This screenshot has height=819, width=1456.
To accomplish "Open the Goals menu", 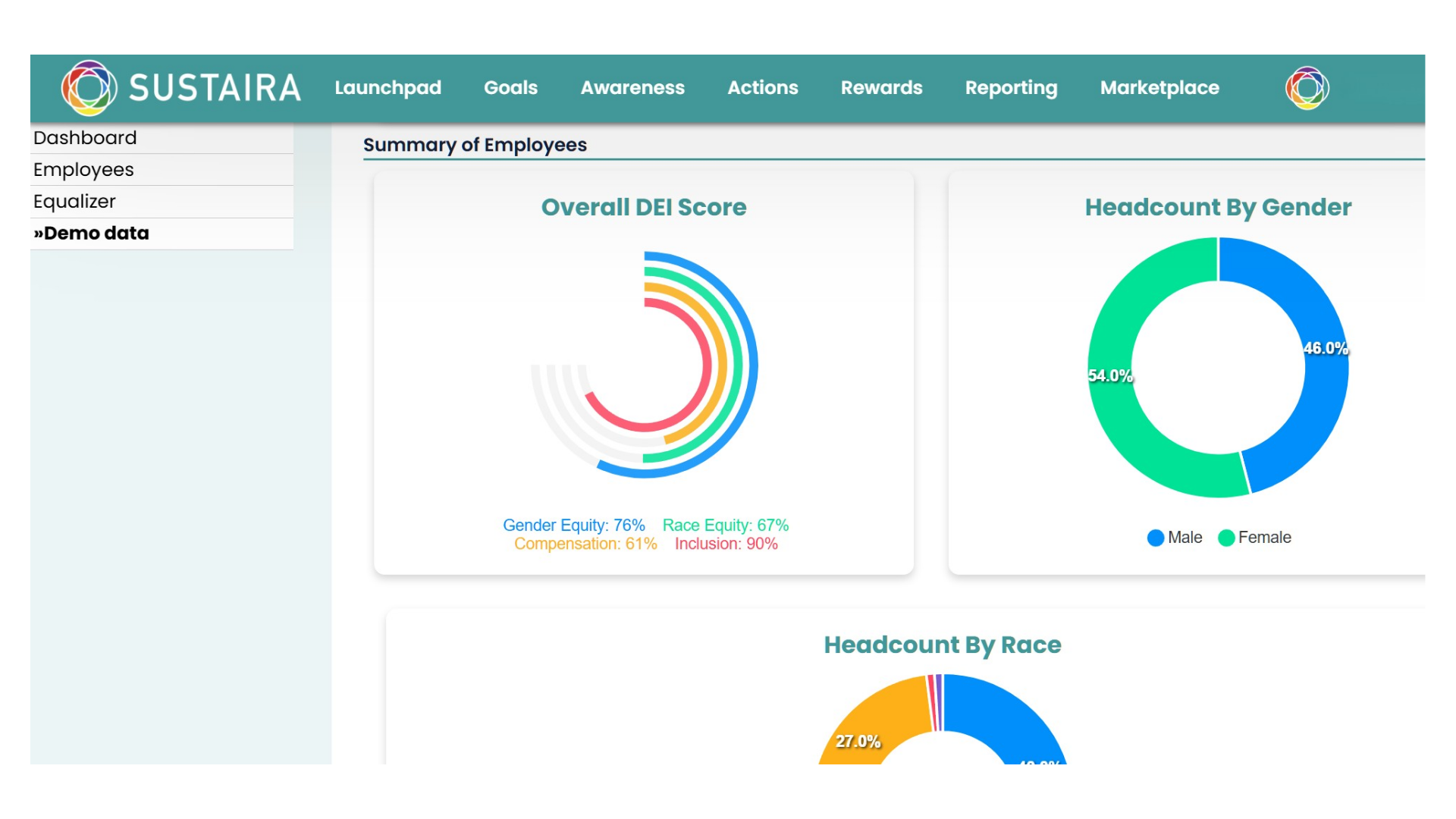I will pos(510,88).
